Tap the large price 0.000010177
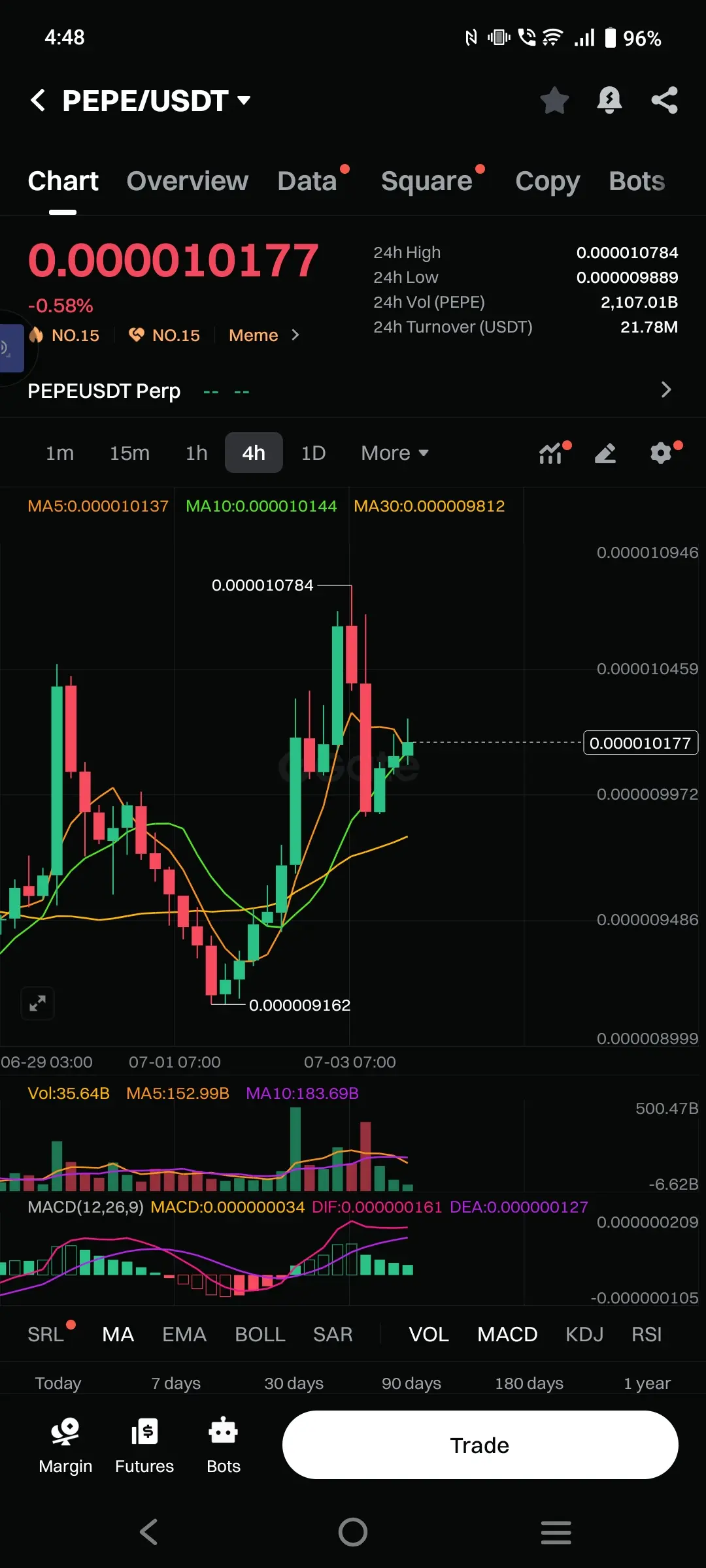The height and width of the screenshot is (1568, 706). click(173, 260)
